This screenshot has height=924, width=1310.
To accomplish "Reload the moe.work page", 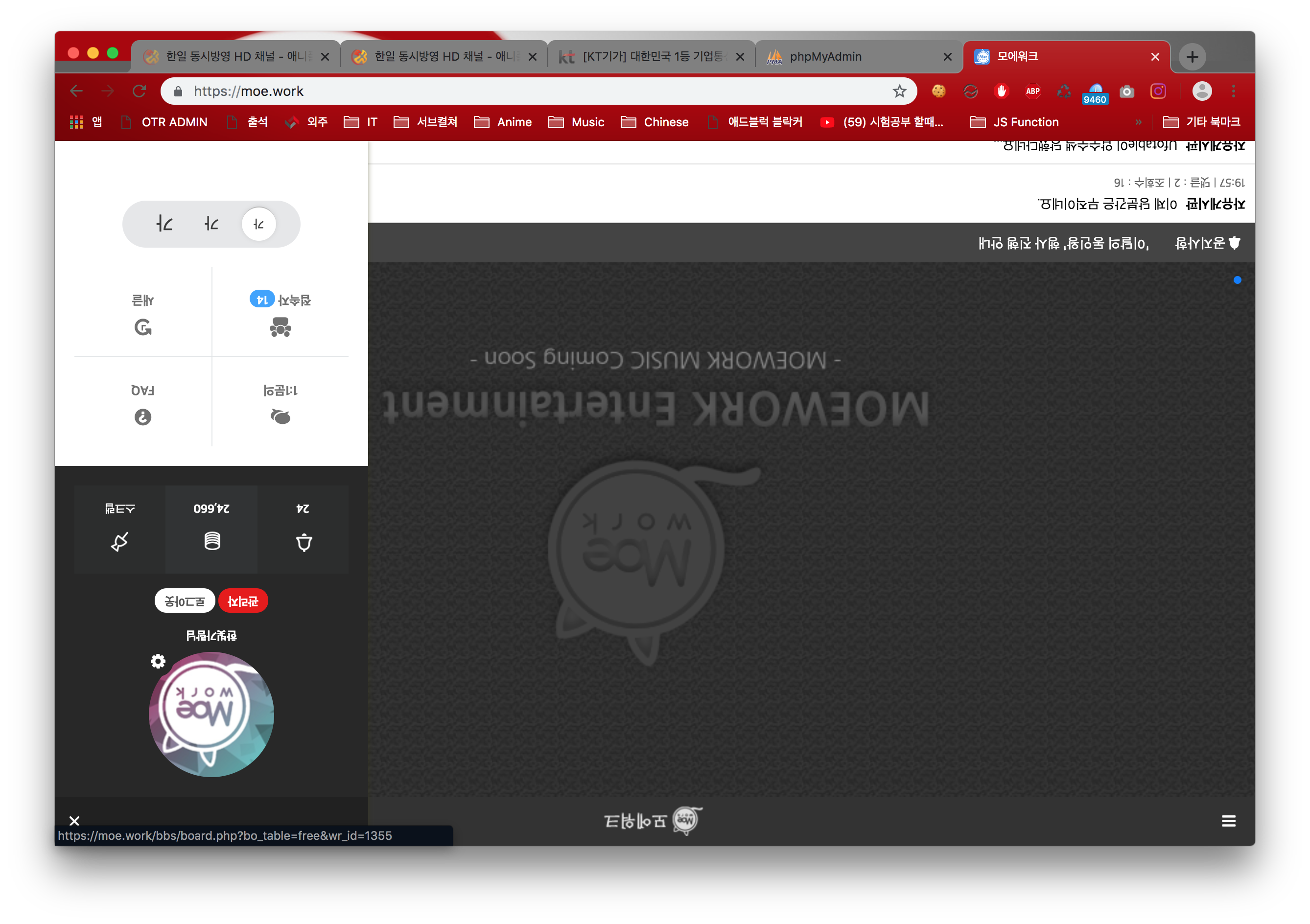I will pos(139,91).
